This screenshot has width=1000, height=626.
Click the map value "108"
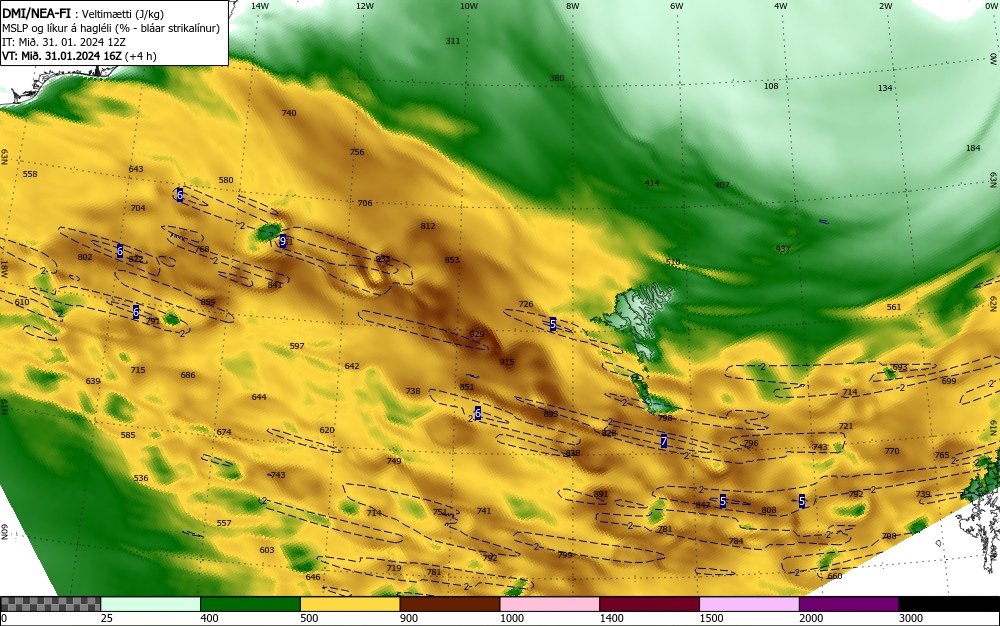[x=771, y=86]
